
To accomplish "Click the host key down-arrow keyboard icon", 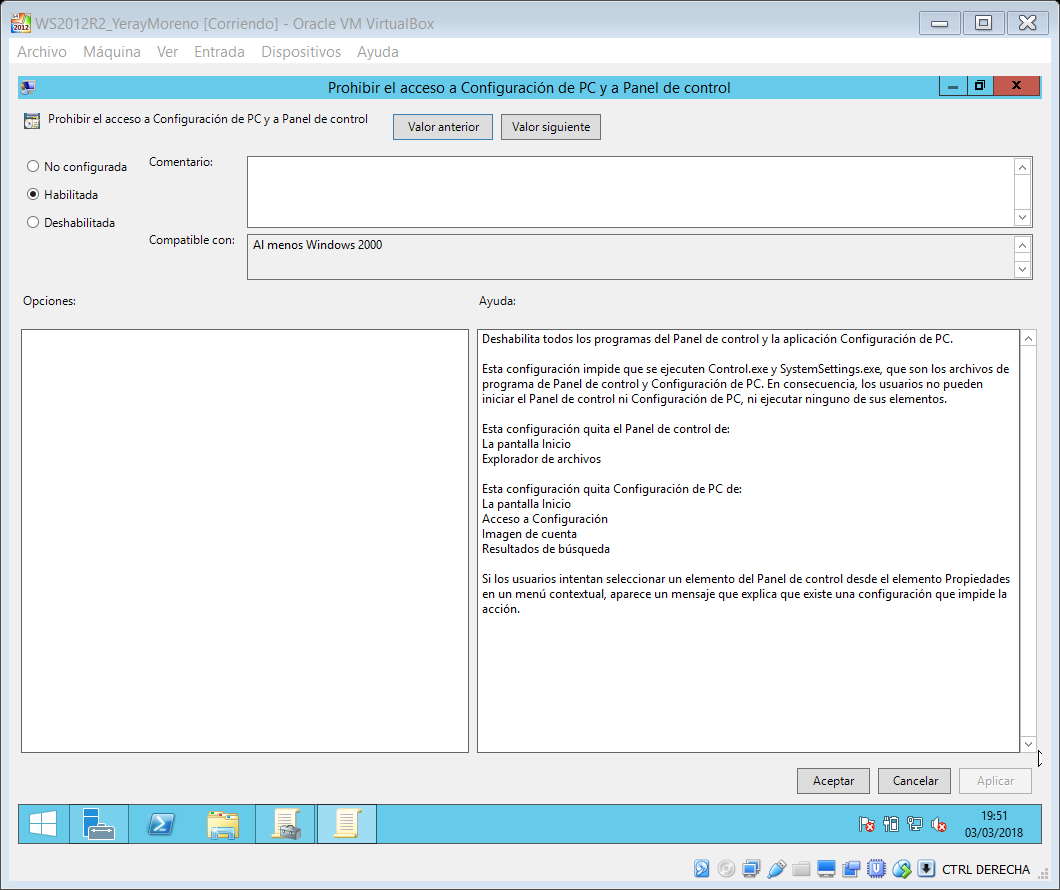I will coord(926,869).
